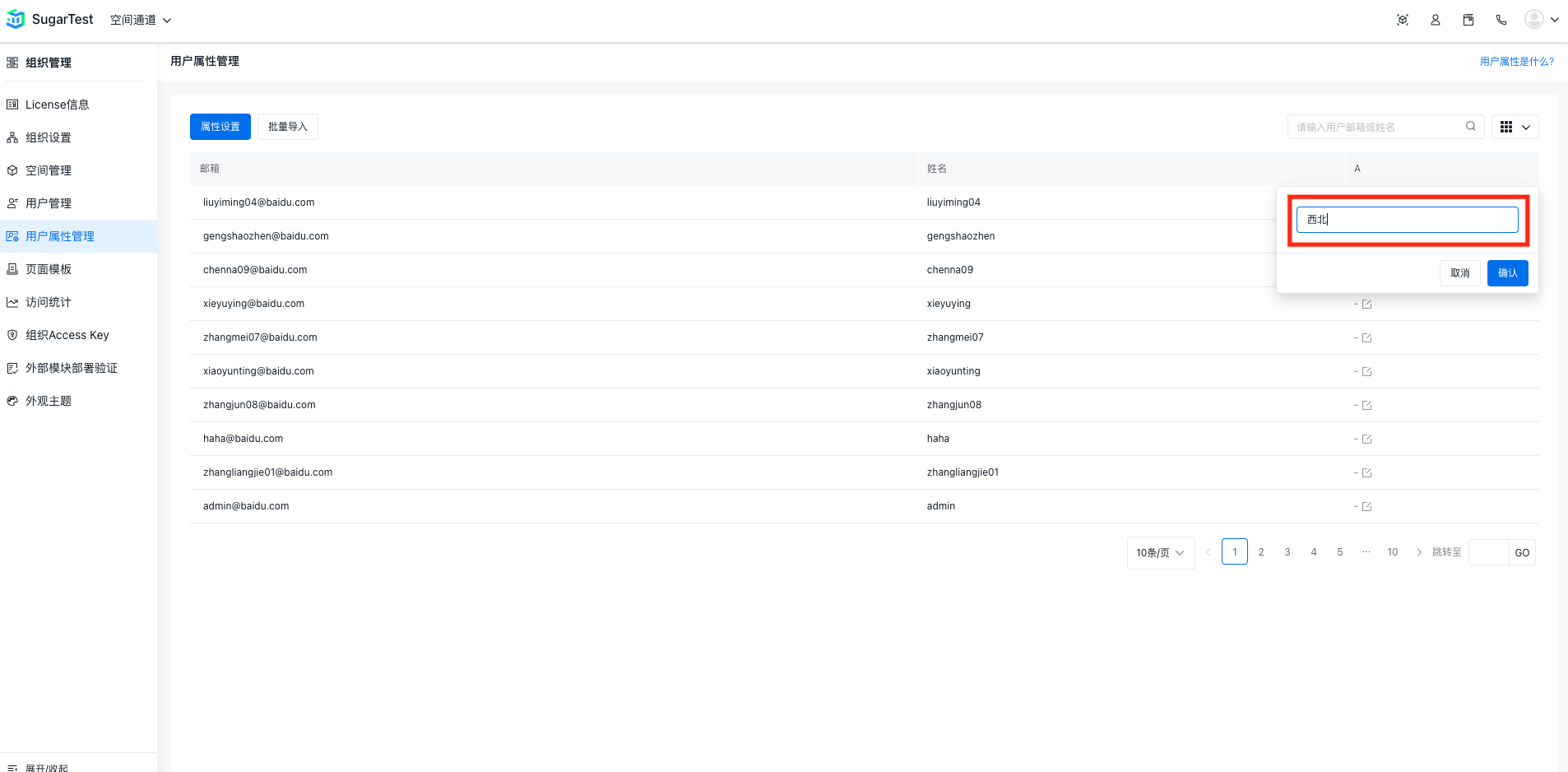Screen dimensions: 1568x772
Task: Select 用户属性管理 in sidebar
Action: point(78,236)
